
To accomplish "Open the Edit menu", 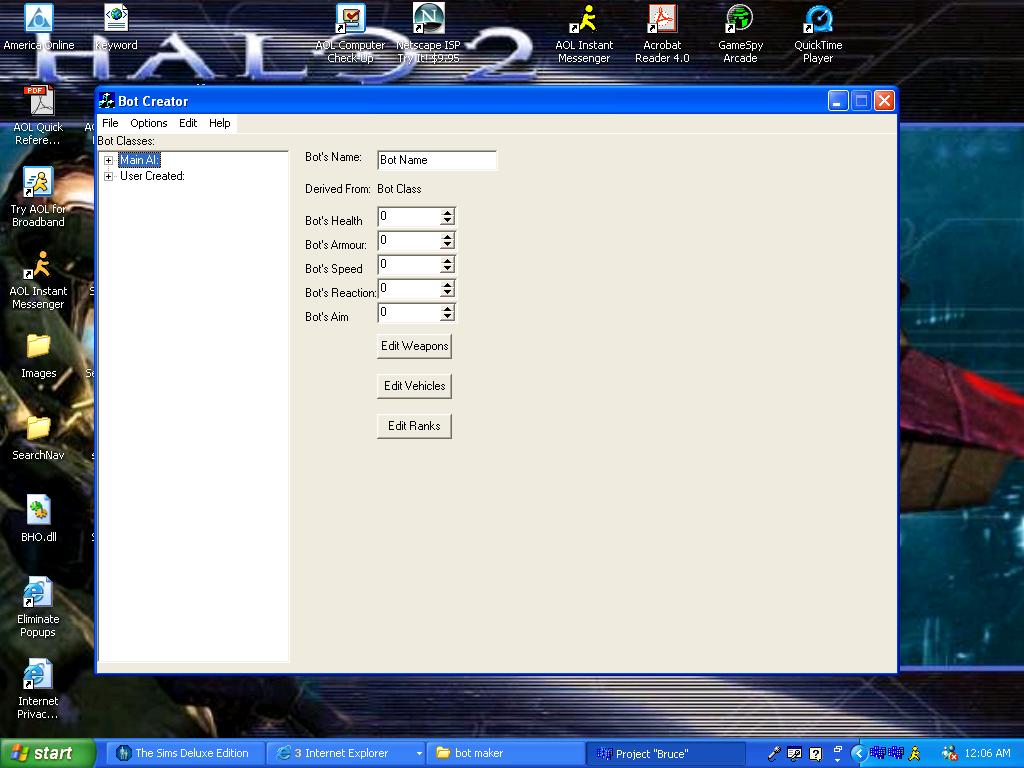I will (188, 123).
